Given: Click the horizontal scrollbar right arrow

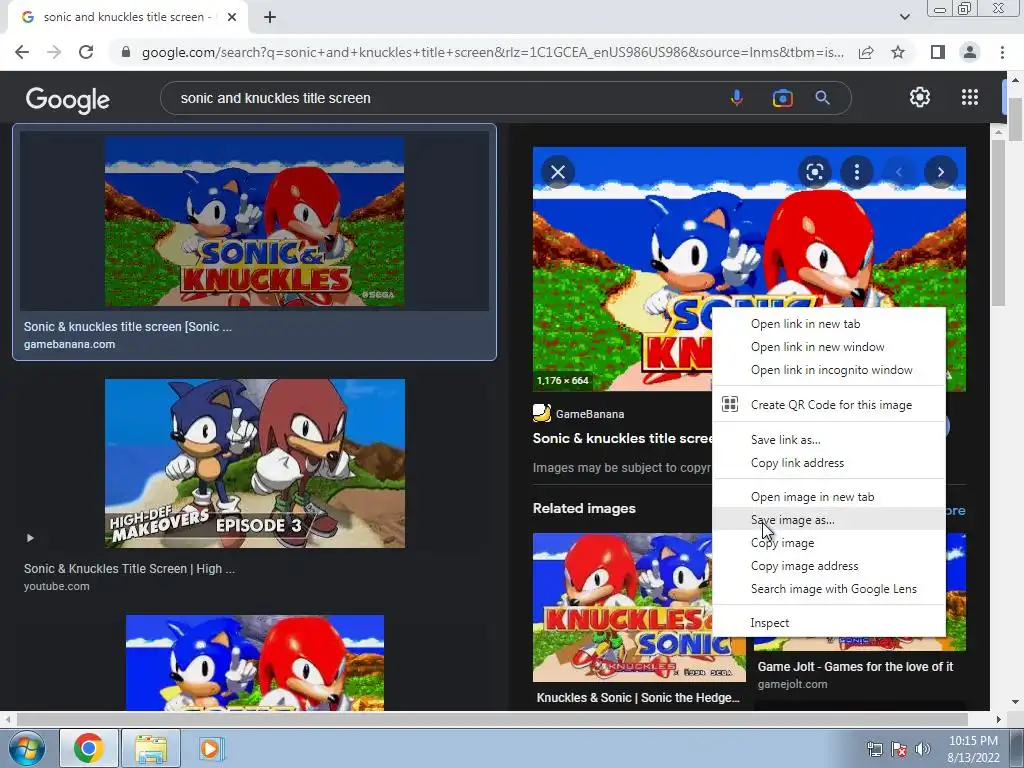Looking at the screenshot, I should click(x=998, y=719).
